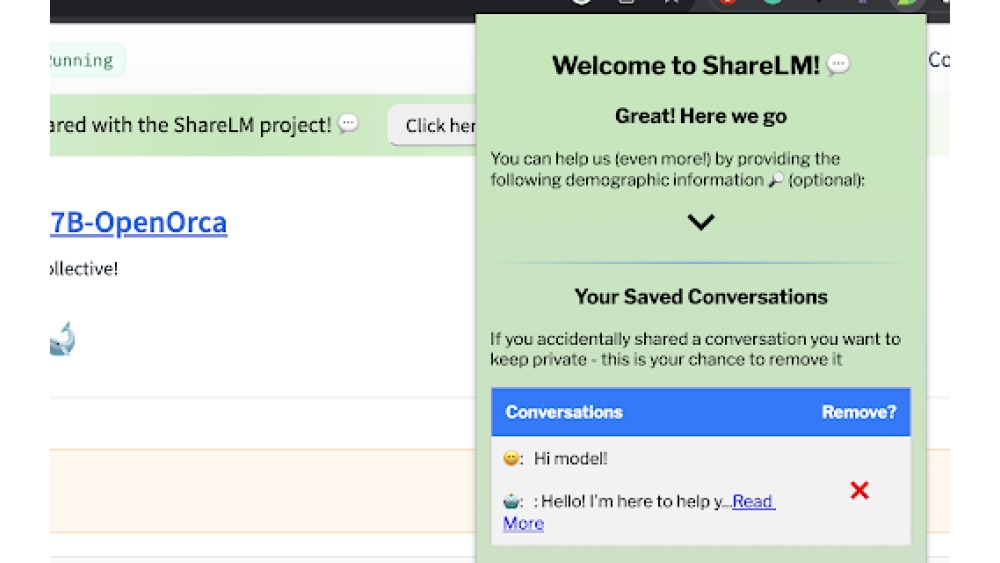Expand the demographic information chevron
The width and height of the screenshot is (1000, 563).
[700, 222]
